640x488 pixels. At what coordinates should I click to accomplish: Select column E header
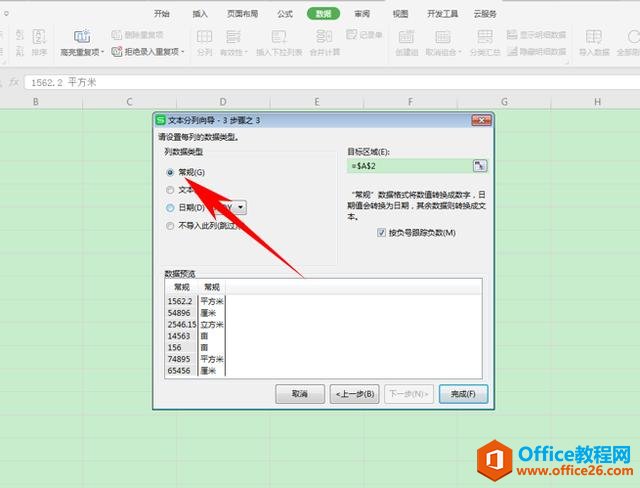click(317, 102)
